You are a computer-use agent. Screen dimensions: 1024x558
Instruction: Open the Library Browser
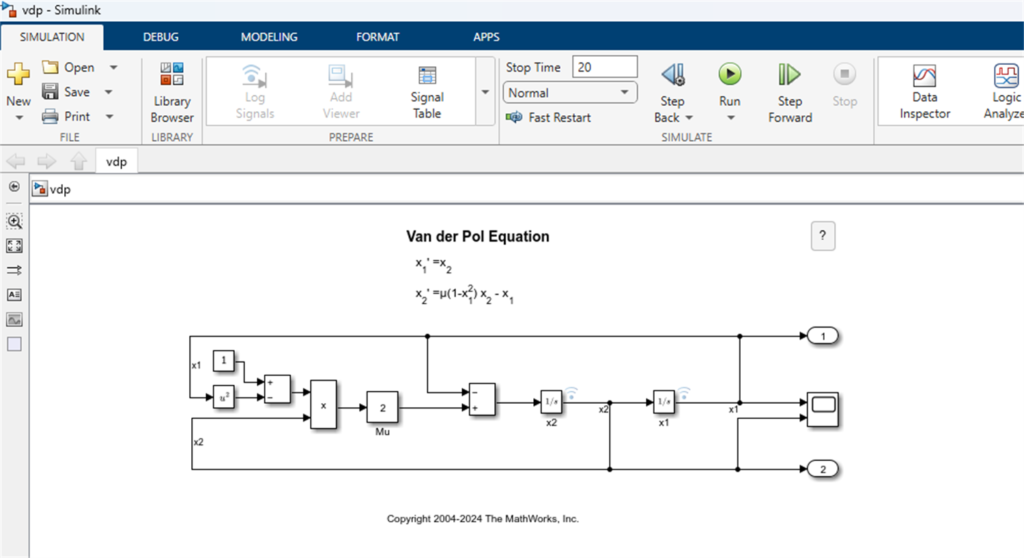pyautogui.click(x=172, y=92)
